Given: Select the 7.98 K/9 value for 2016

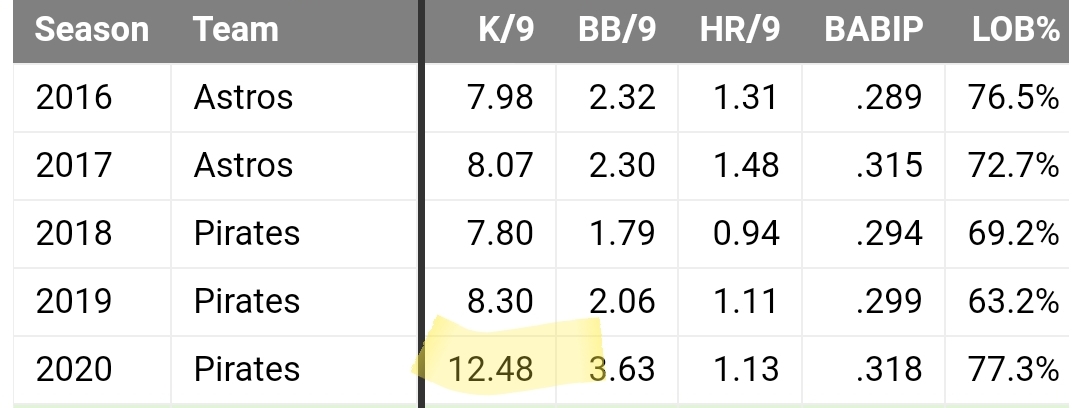Looking at the screenshot, I should coord(500,98).
